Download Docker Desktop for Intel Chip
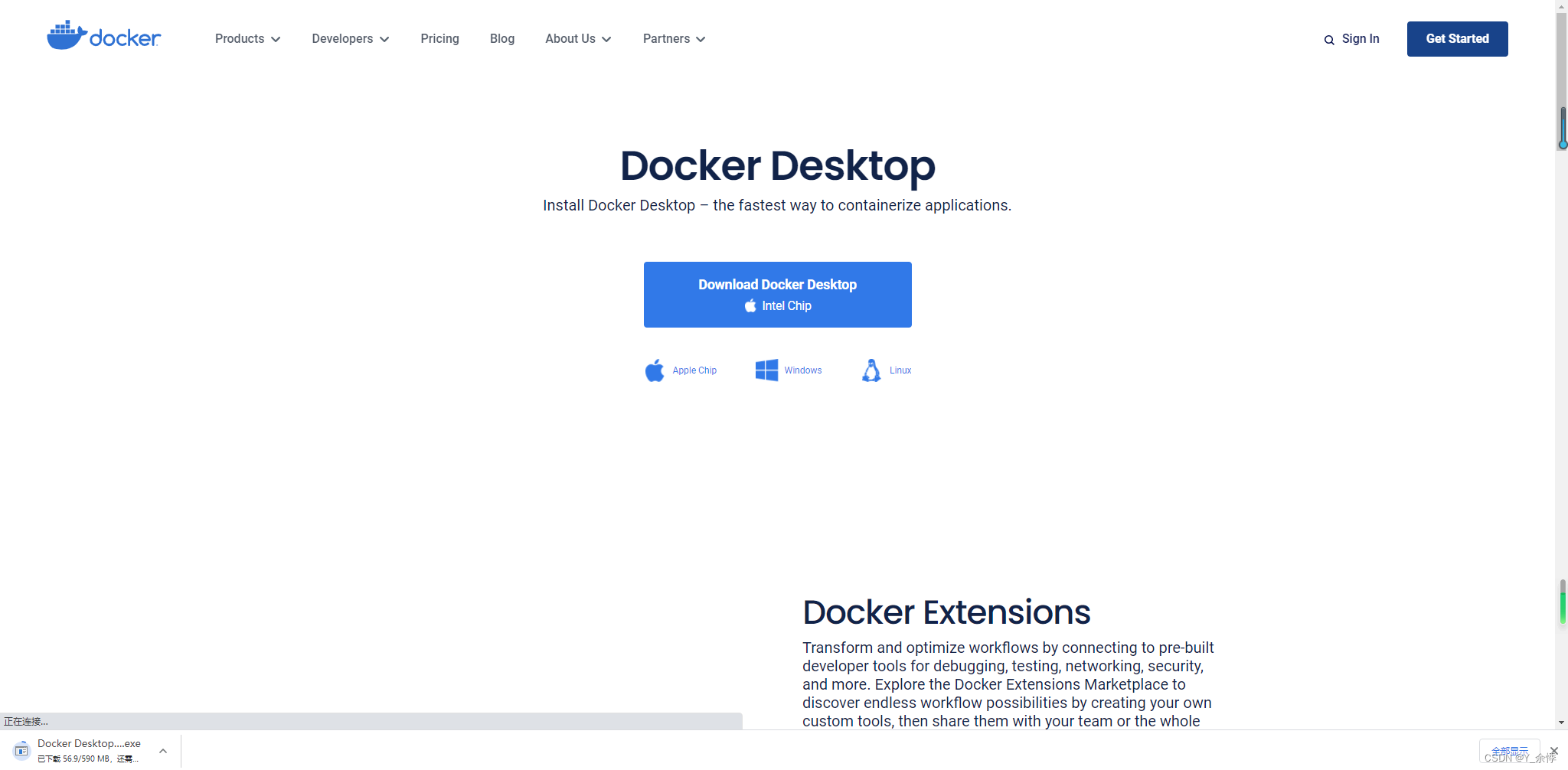Image resolution: width=1568 pixels, height=770 pixels. click(777, 294)
